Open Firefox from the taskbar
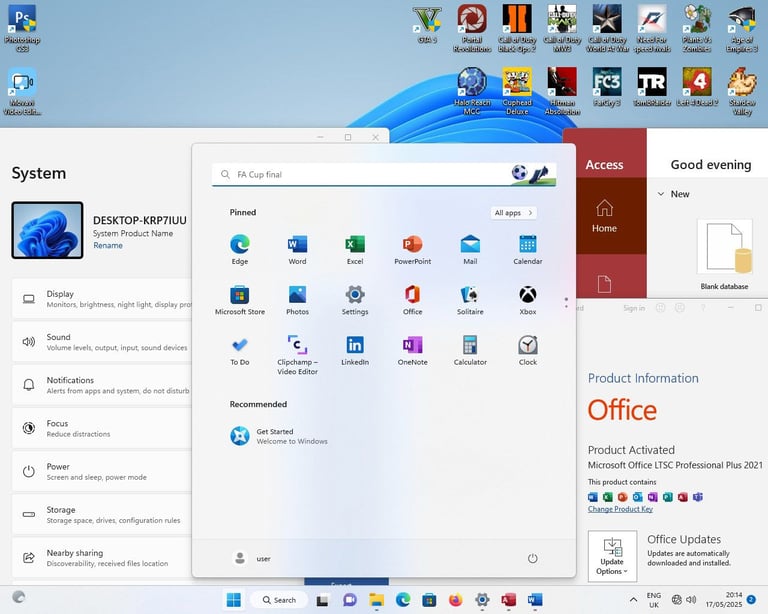 coord(456,600)
